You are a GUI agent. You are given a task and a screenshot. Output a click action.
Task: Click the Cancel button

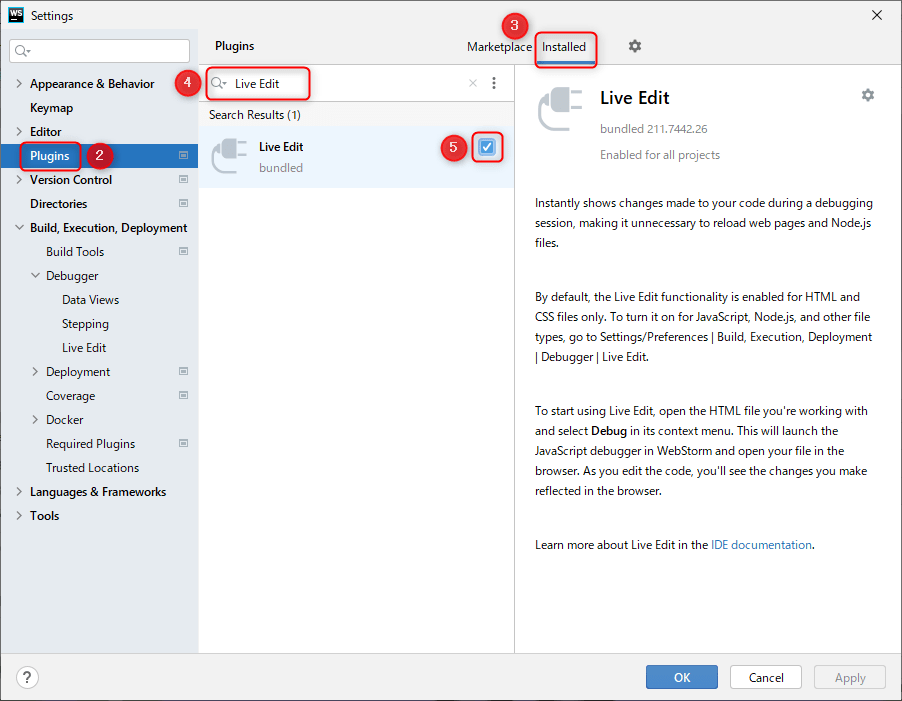[x=766, y=677]
